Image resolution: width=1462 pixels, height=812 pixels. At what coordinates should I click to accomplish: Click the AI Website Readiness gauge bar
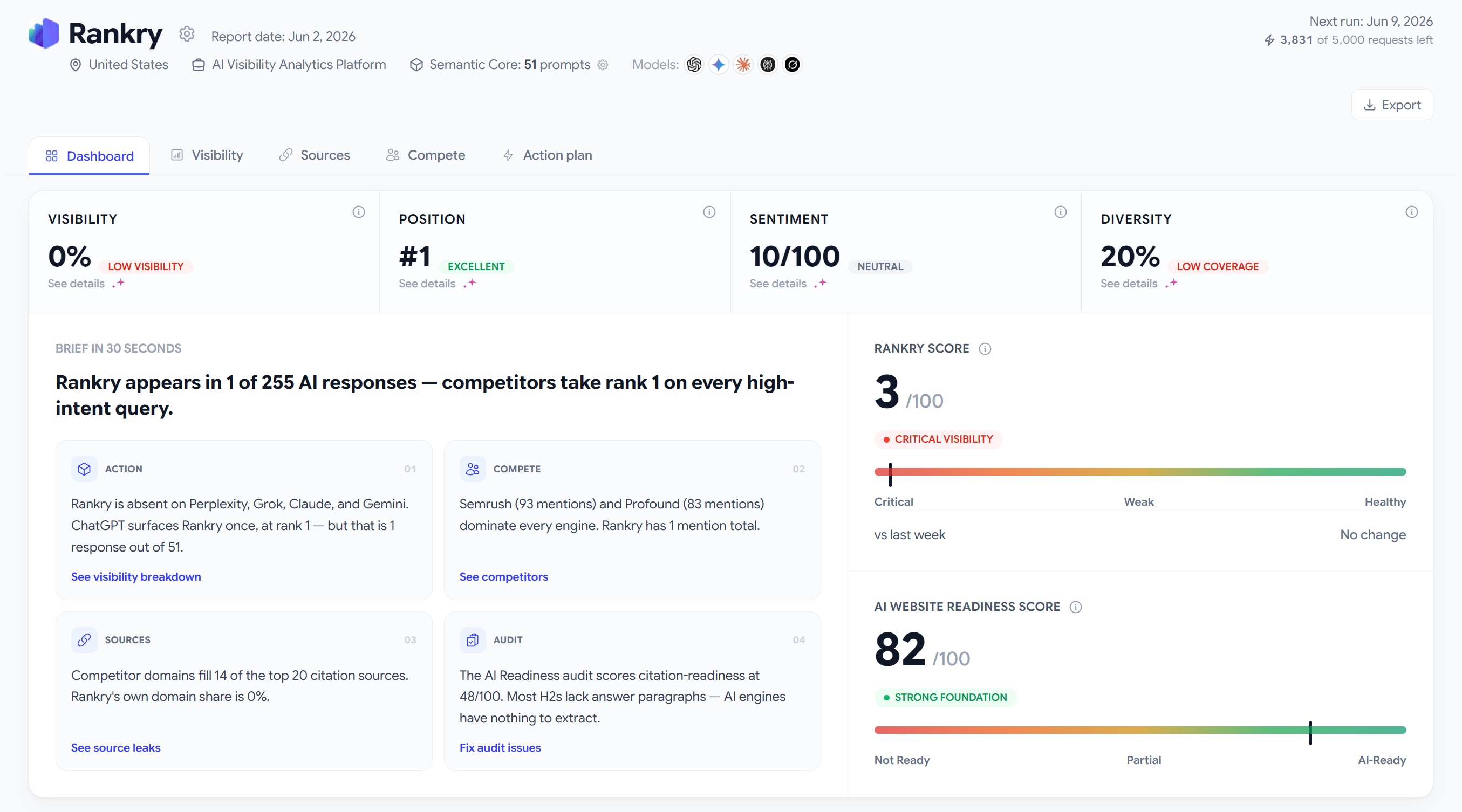[x=1139, y=730]
